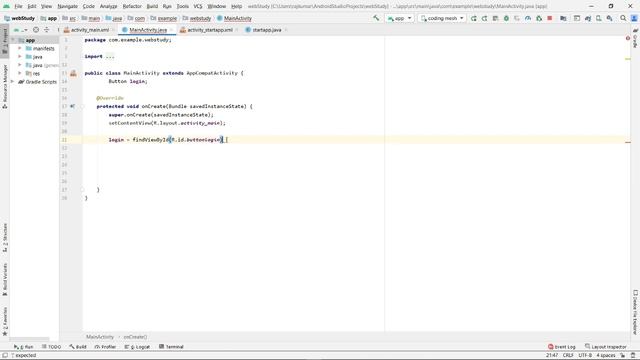Image resolution: width=640 pixels, height=360 pixels.
Task: Click the Collapse All icon in Project panel
Action: 47,30
